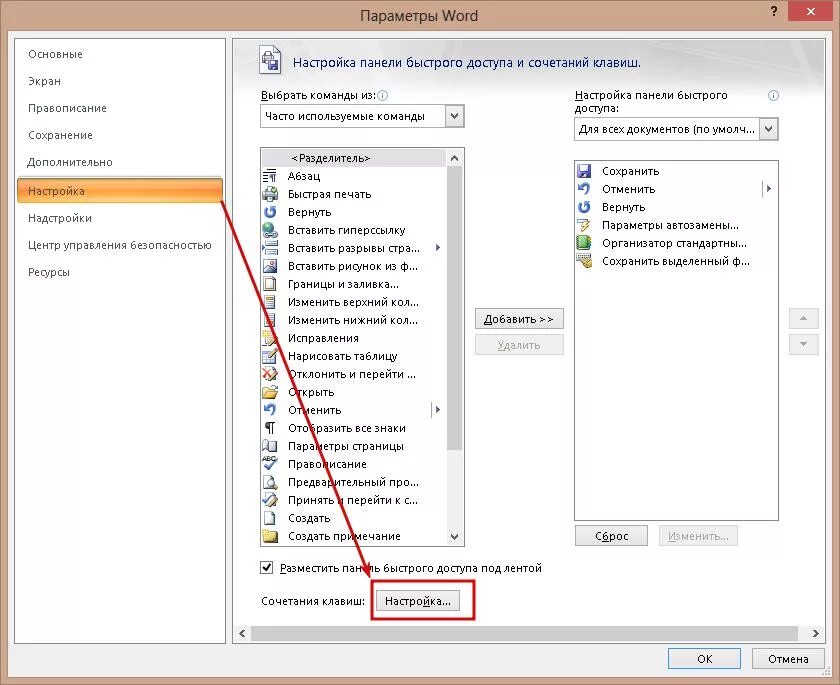
Task: Click the Отменить icon in quick access list
Action: point(584,189)
